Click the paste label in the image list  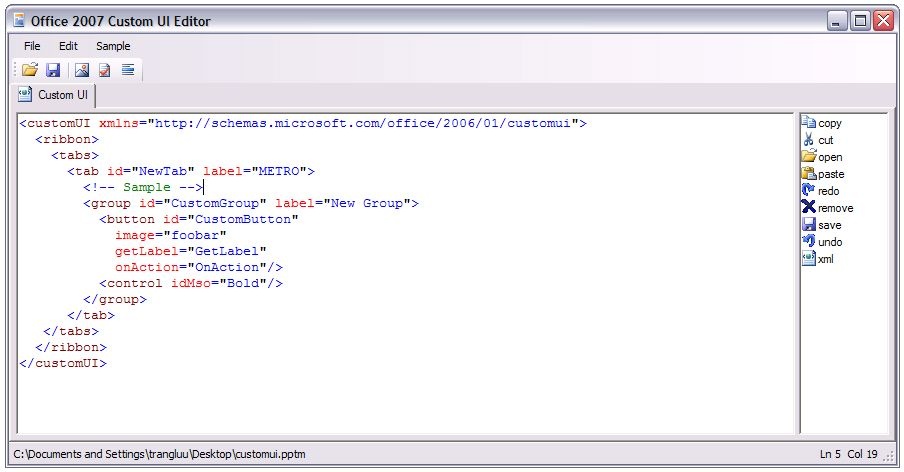click(831, 174)
